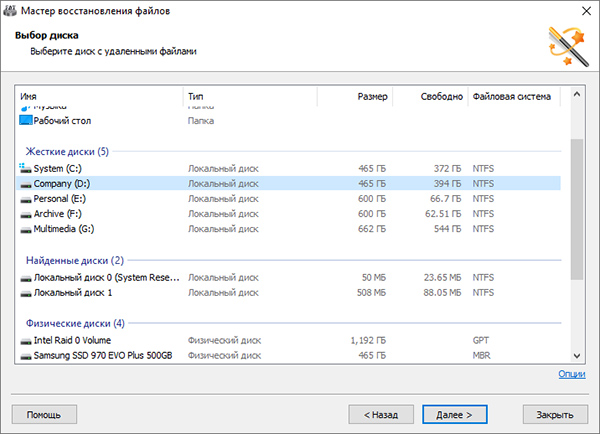Click the Локальный диск 1 drive icon
The height and width of the screenshot is (434, 600).
[26, 294]
